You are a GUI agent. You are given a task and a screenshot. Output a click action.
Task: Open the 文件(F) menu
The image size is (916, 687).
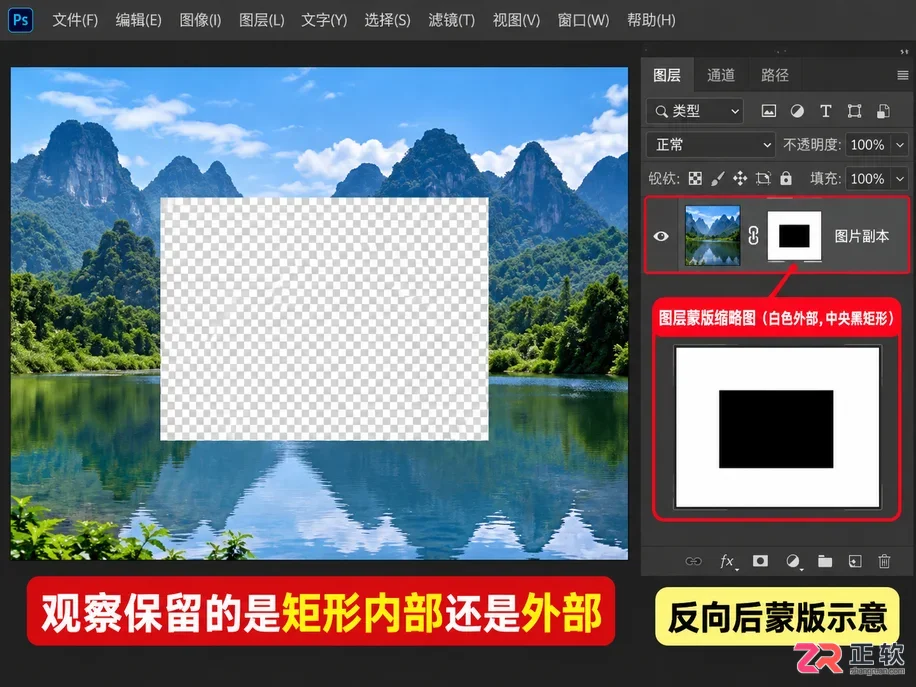click(75, 20)
